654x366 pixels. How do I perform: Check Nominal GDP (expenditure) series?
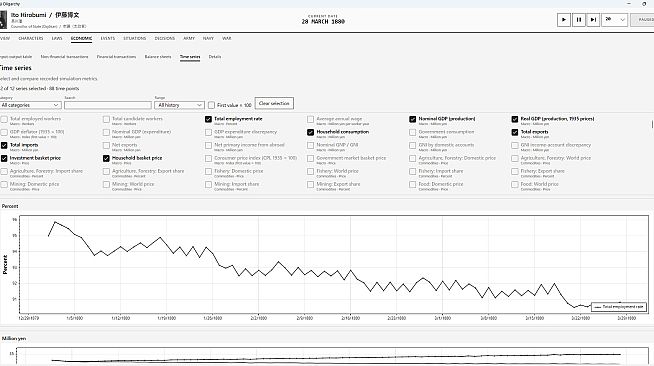pyautogui.click(x=106, y=133)
